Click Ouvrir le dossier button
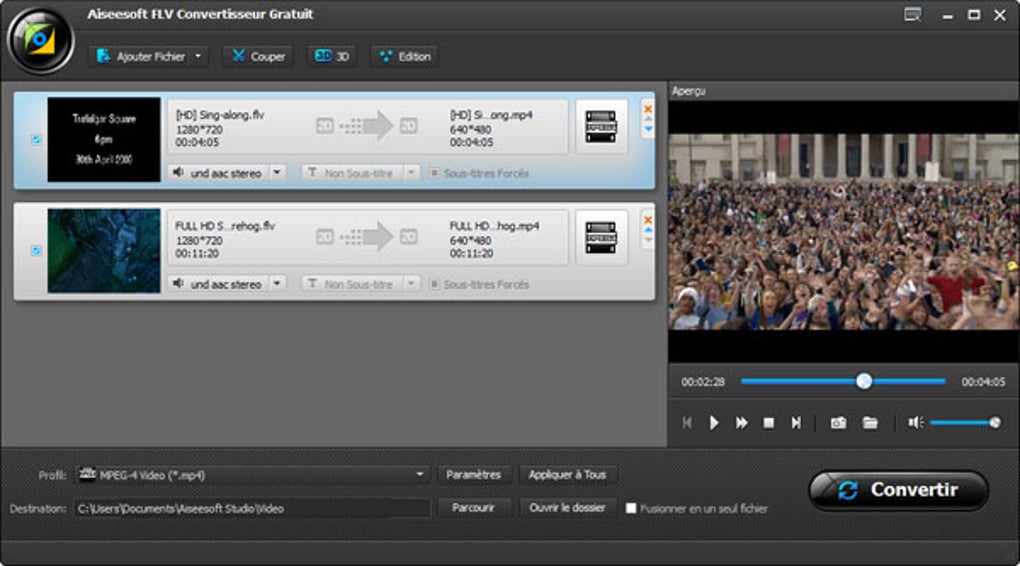The height and width of the screenshot is (566, 1020). pos(567,508)
